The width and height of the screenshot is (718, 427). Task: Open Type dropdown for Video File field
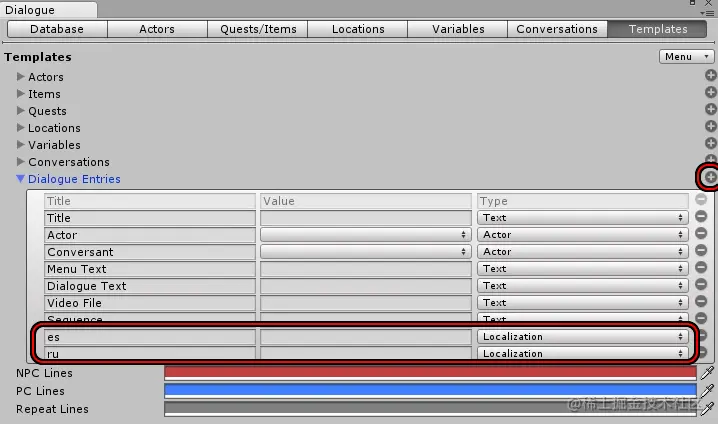coord(582,303)
